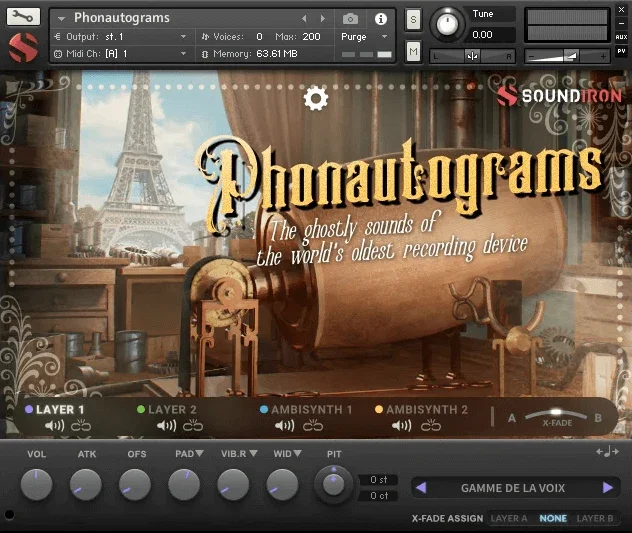This screenshot has height=533, width=632.
Task: Click the 0 ct cents field
Action: pyautogui.click(x=378, y=496)
